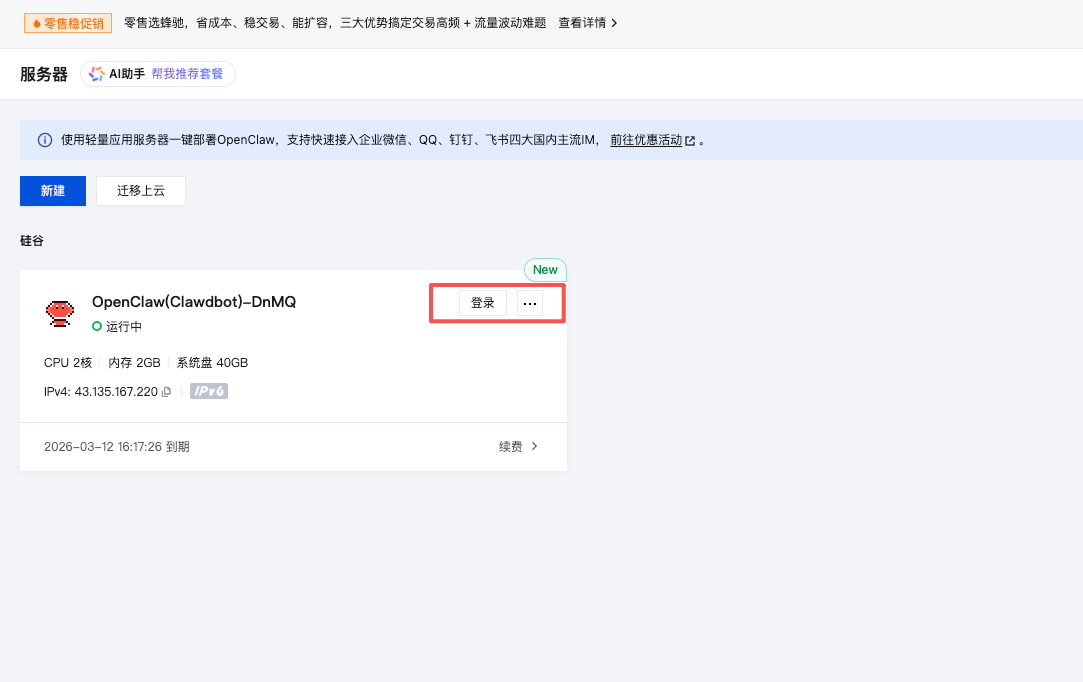Open the 帮我推荐套餐 link
1083x682 pixels.
tap(188, 74)
